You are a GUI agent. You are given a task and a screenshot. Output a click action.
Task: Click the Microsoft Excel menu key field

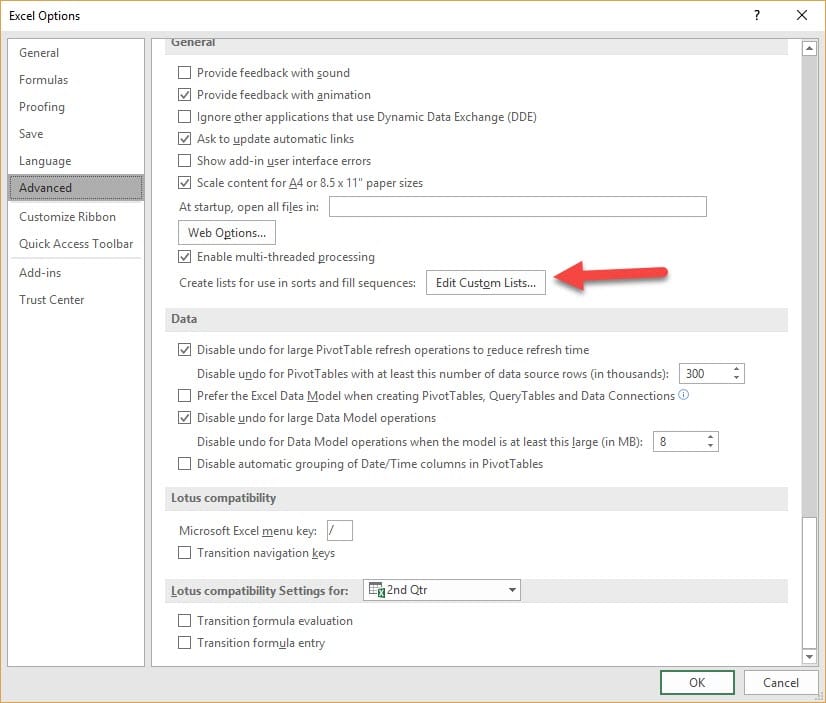[x=340, y=531]
